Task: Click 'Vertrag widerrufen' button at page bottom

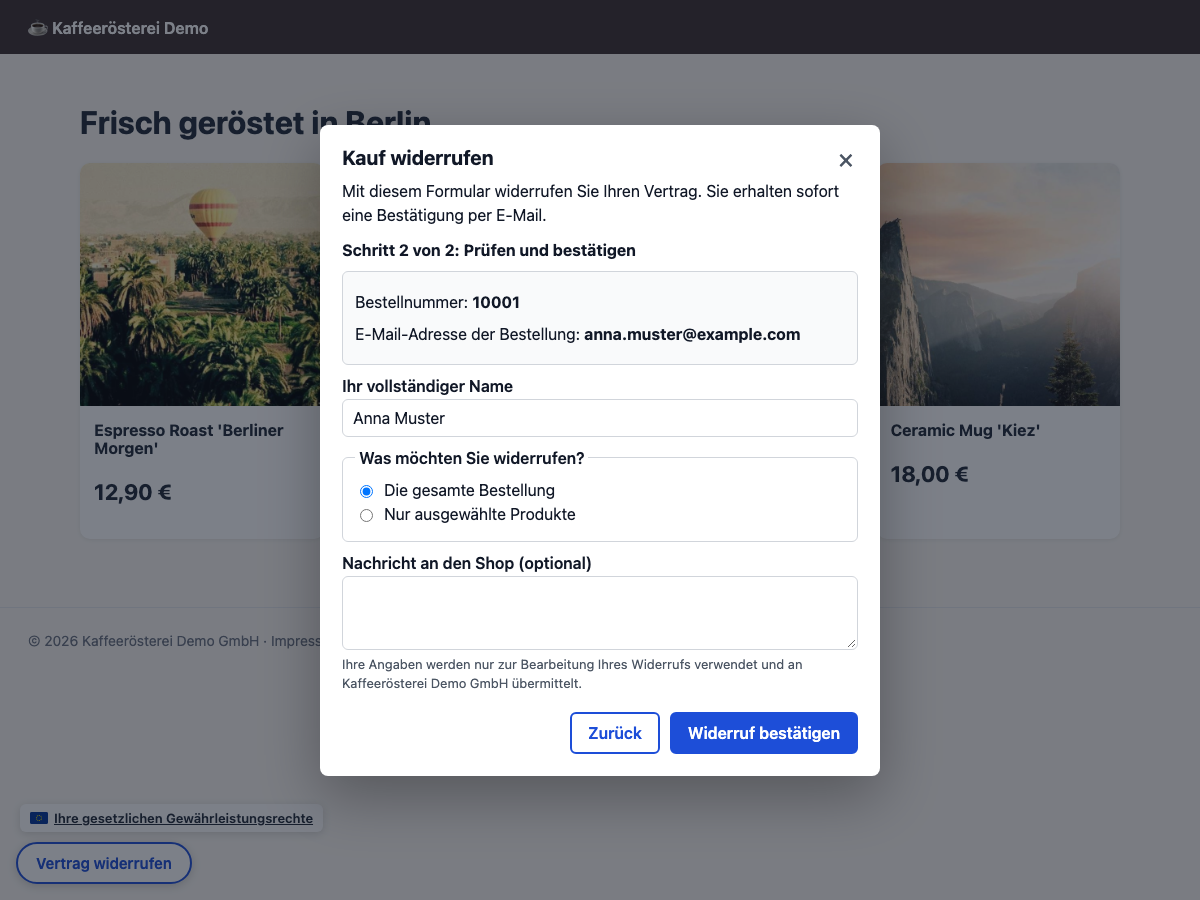Action: point(104,863)
